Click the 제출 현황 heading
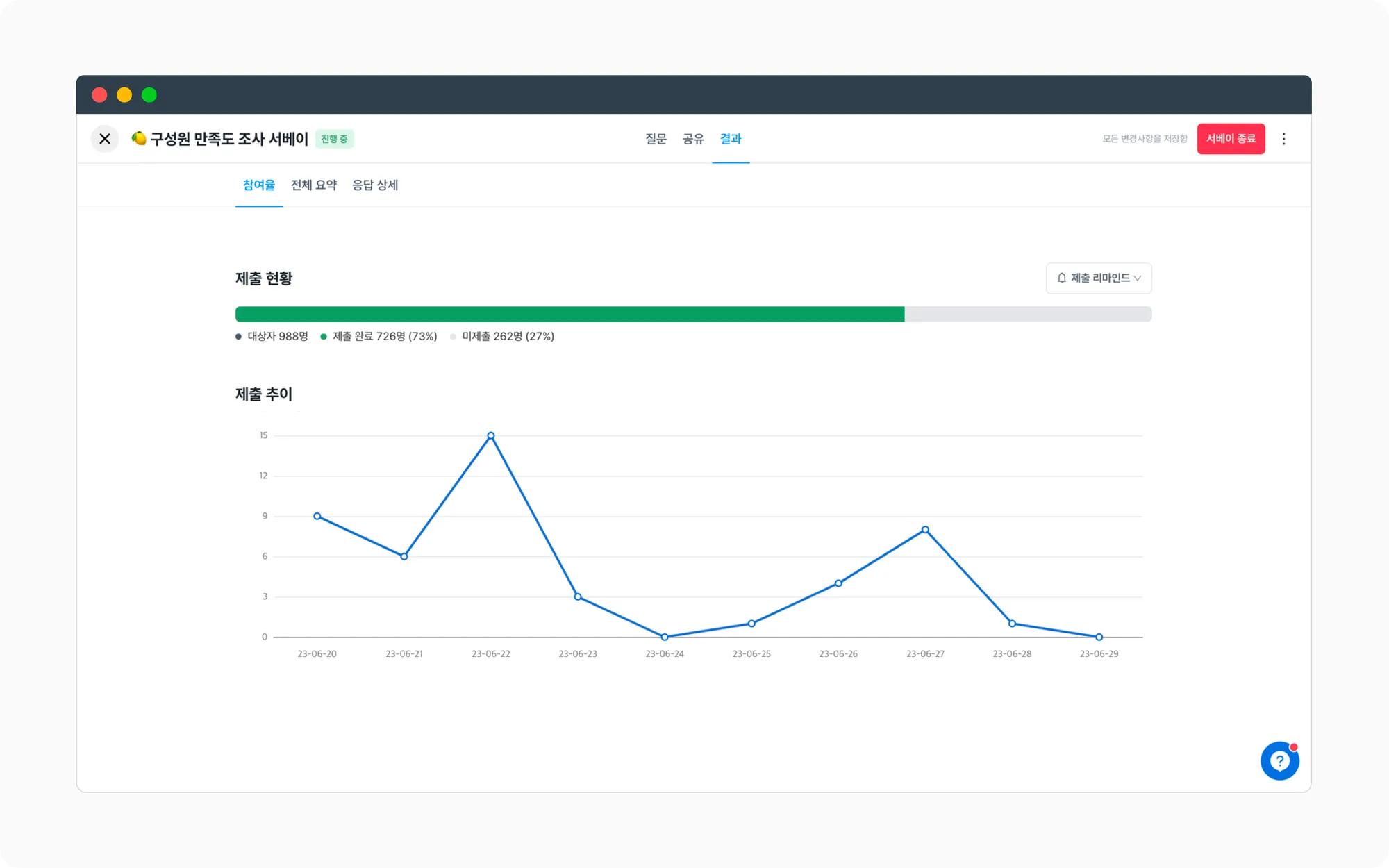 (264, 278)
